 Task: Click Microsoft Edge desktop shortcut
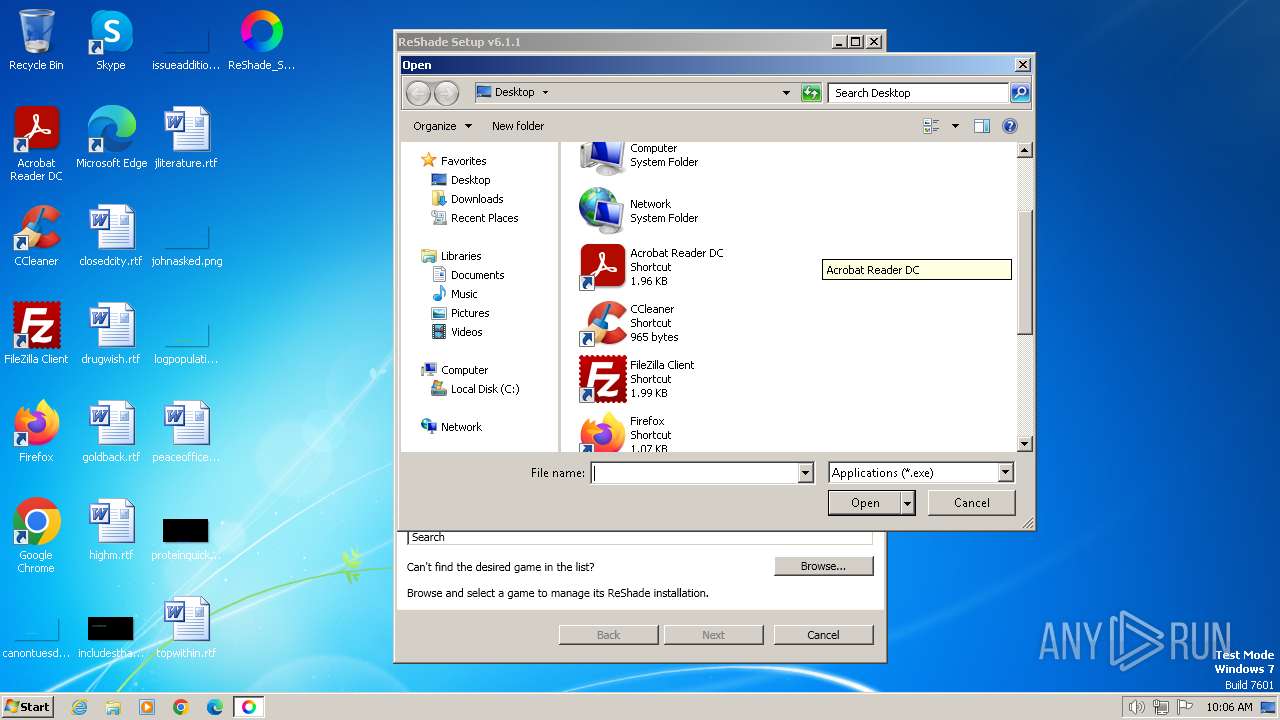click(x=111, y=138)
